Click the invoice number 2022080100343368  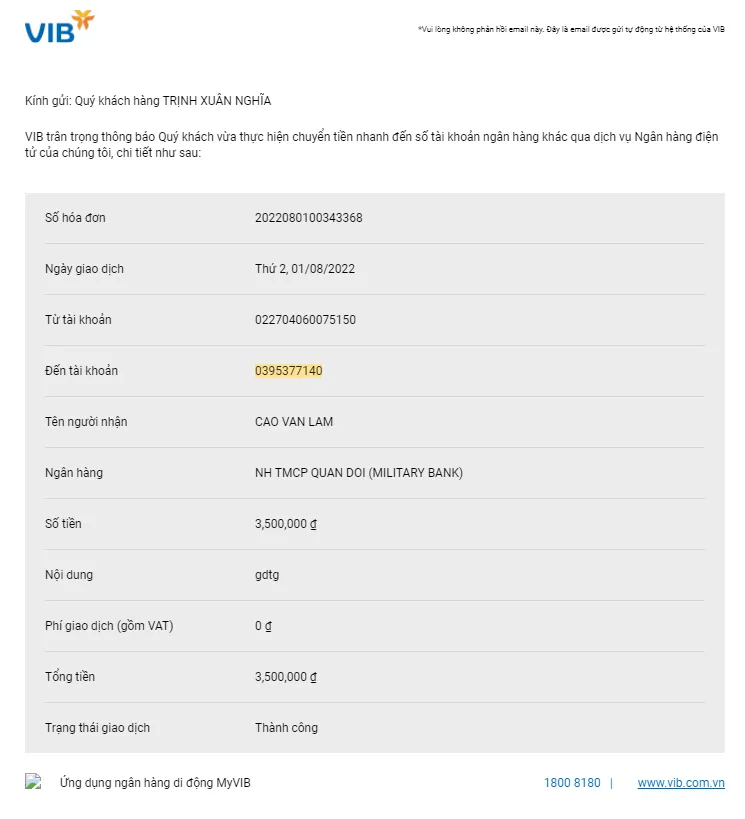coord(308,218)
